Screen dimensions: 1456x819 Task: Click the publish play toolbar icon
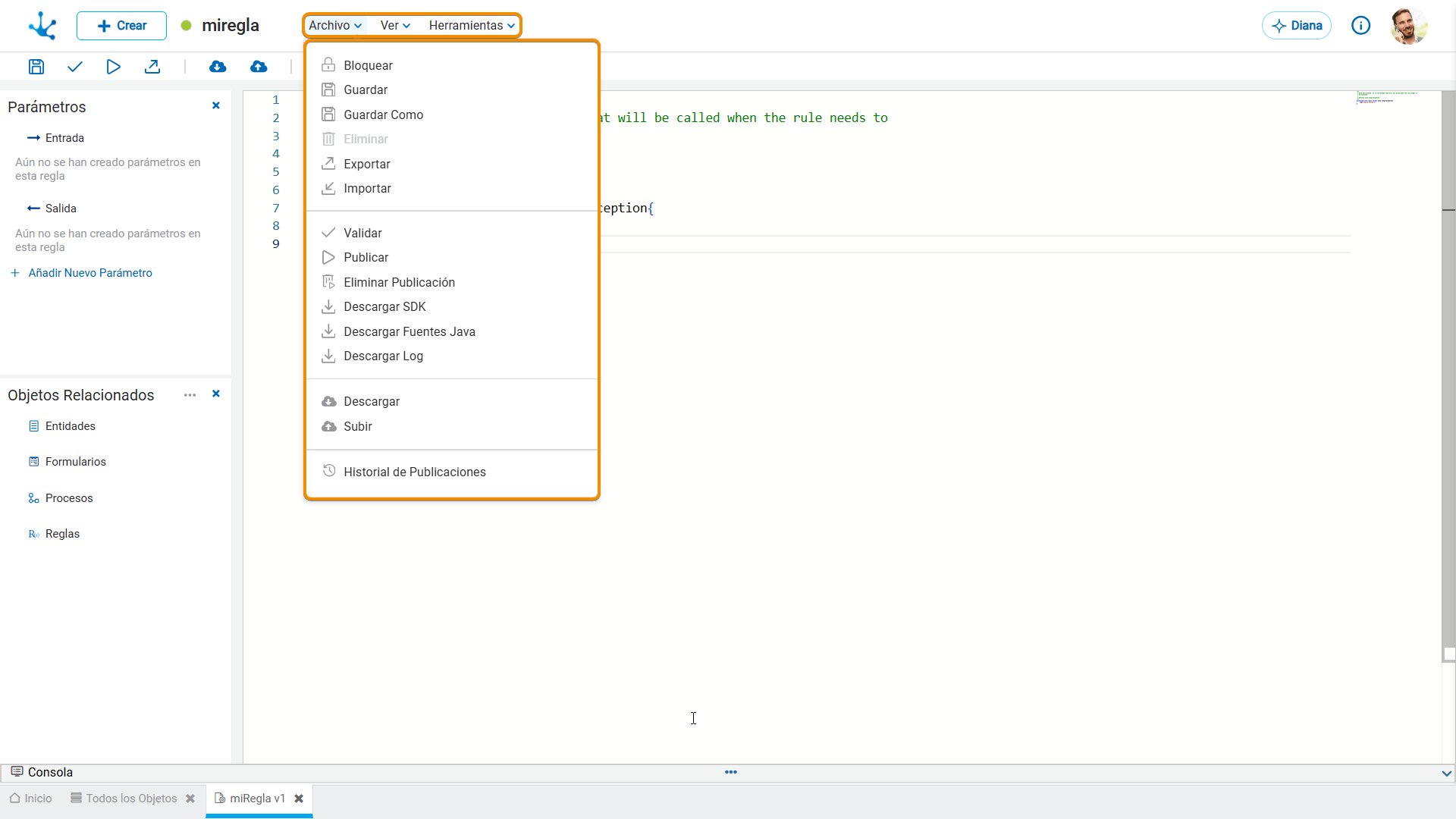click(x=113, y=67)
